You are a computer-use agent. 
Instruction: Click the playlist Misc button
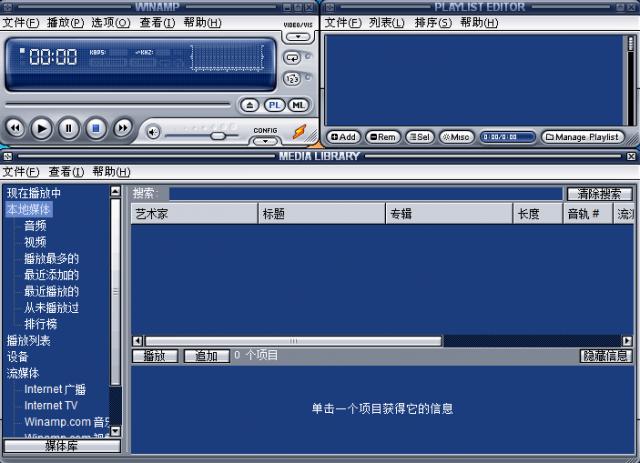(x=456, y=137)
